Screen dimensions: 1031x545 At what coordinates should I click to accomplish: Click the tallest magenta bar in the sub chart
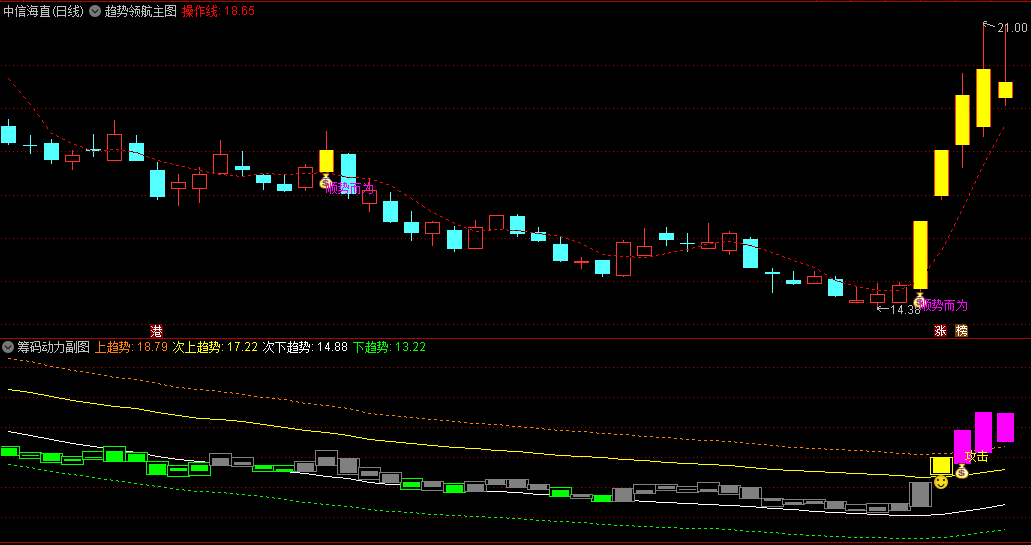[983, 432]
